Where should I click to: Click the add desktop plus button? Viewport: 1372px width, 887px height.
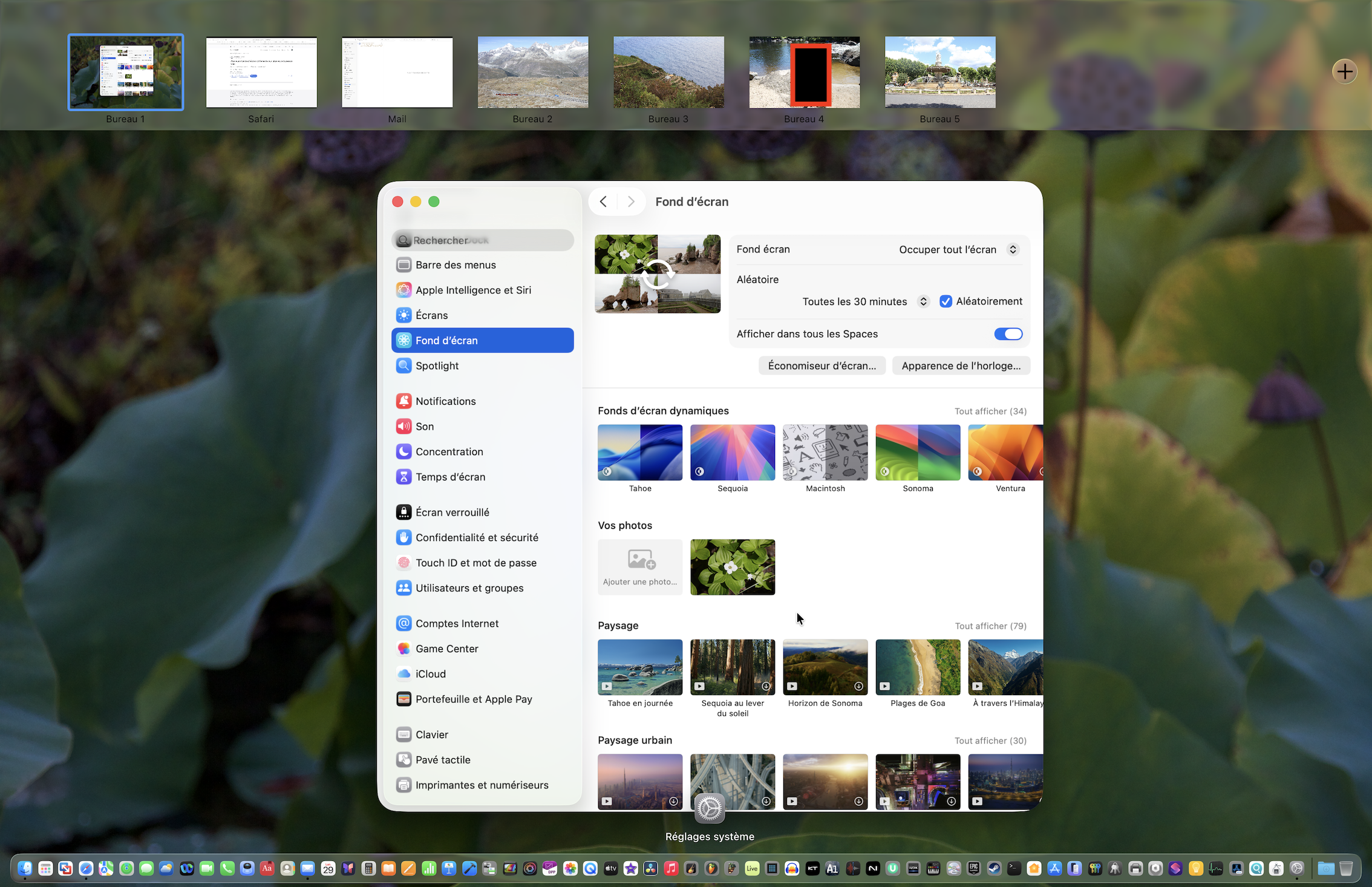coord(1344,71)
